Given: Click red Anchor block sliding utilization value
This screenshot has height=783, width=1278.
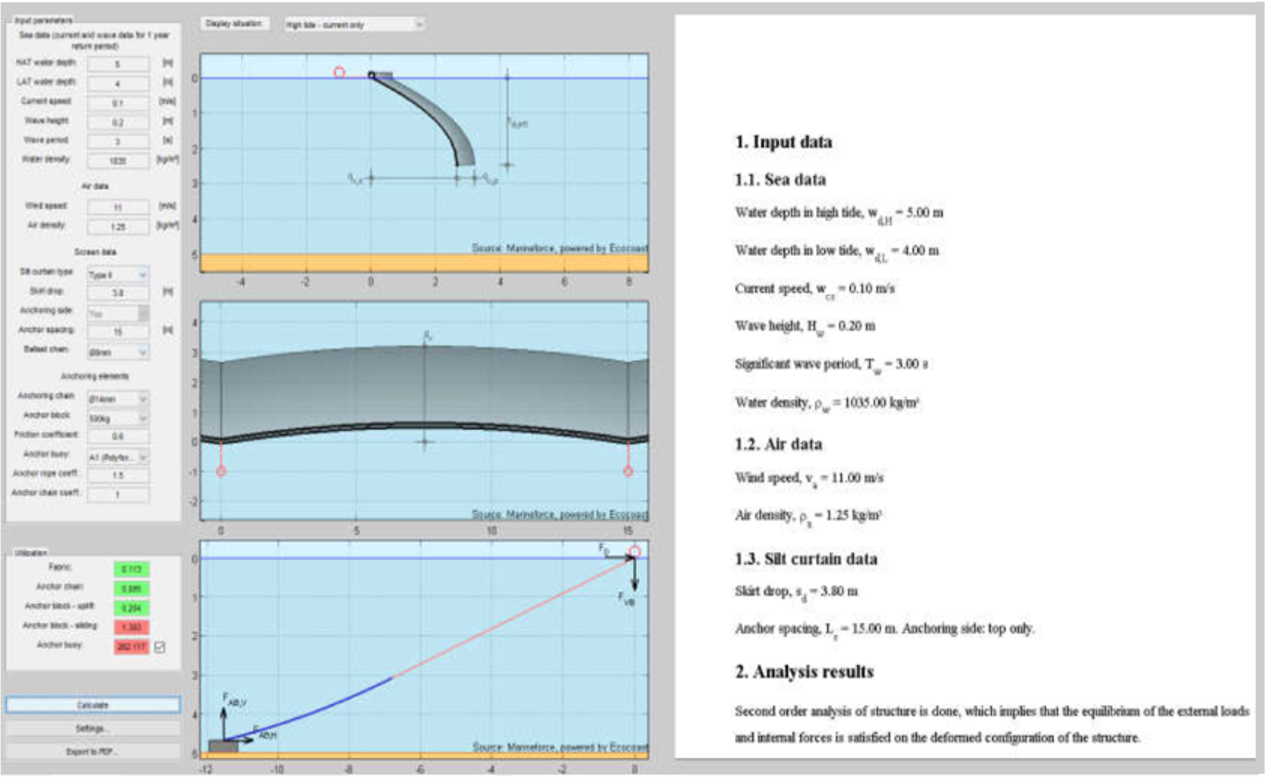Looking at the screenshot, I should pyautogui.click(x=130, y=627).
